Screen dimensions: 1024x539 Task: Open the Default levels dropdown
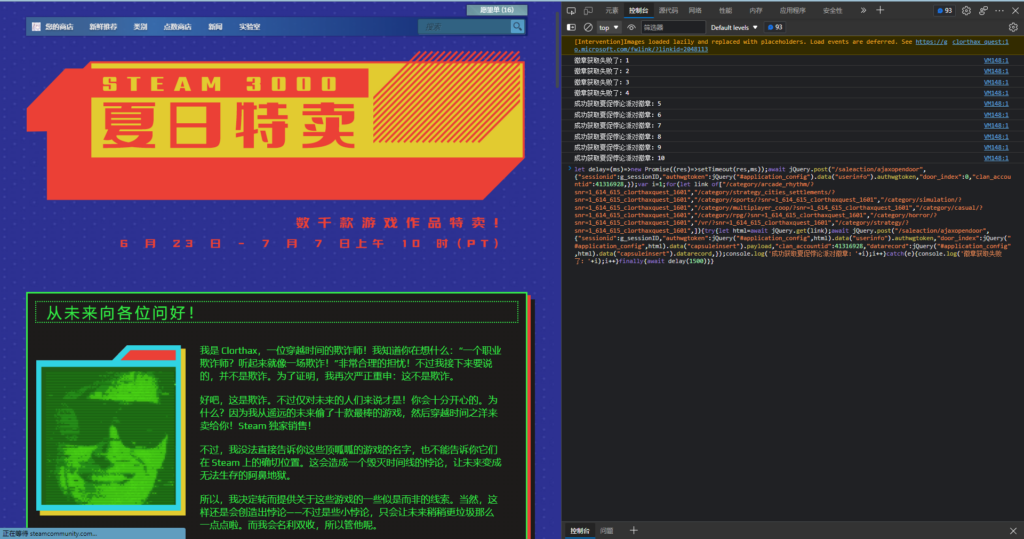pyautogui.click(x=734, y=27)
